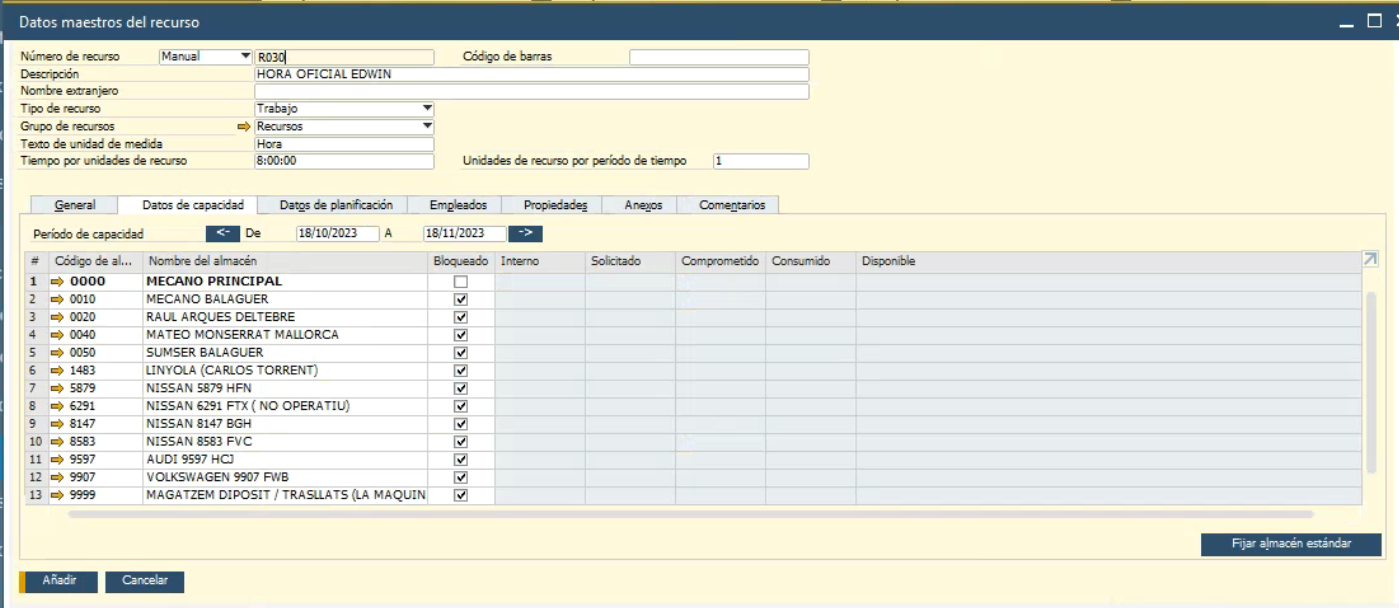Viewport: 1399px width, 608px height.
Task: Open link arrow for warehouse 0020
Action: tap(57, 317)
